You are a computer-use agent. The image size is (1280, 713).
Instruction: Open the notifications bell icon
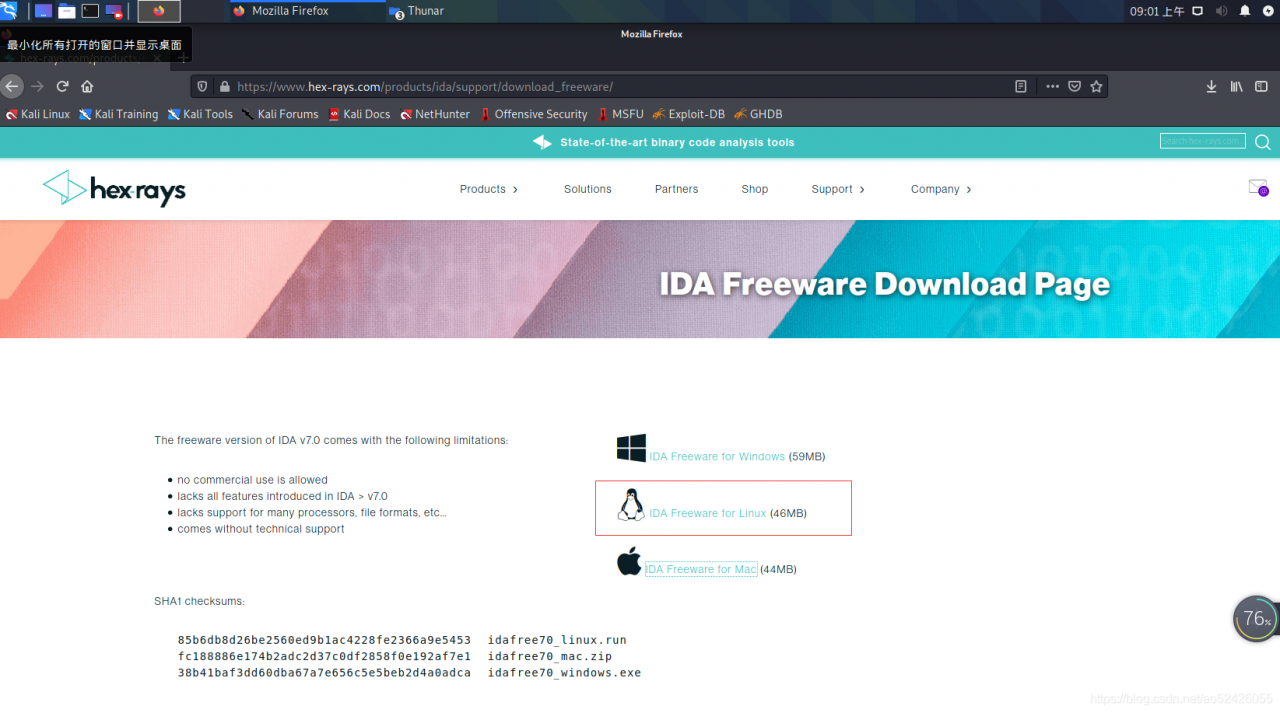[x=1245, y=11]
